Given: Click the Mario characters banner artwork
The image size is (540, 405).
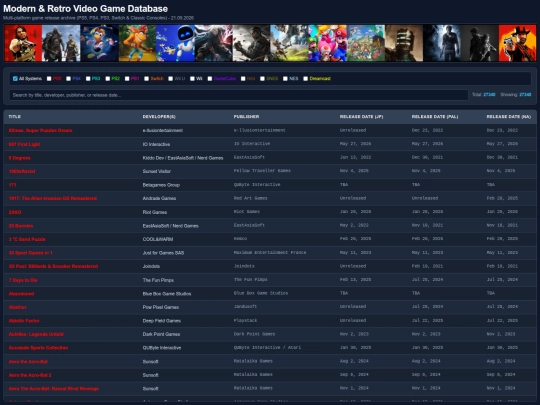Looking at the screenshot, I should [x=328, y=43].
